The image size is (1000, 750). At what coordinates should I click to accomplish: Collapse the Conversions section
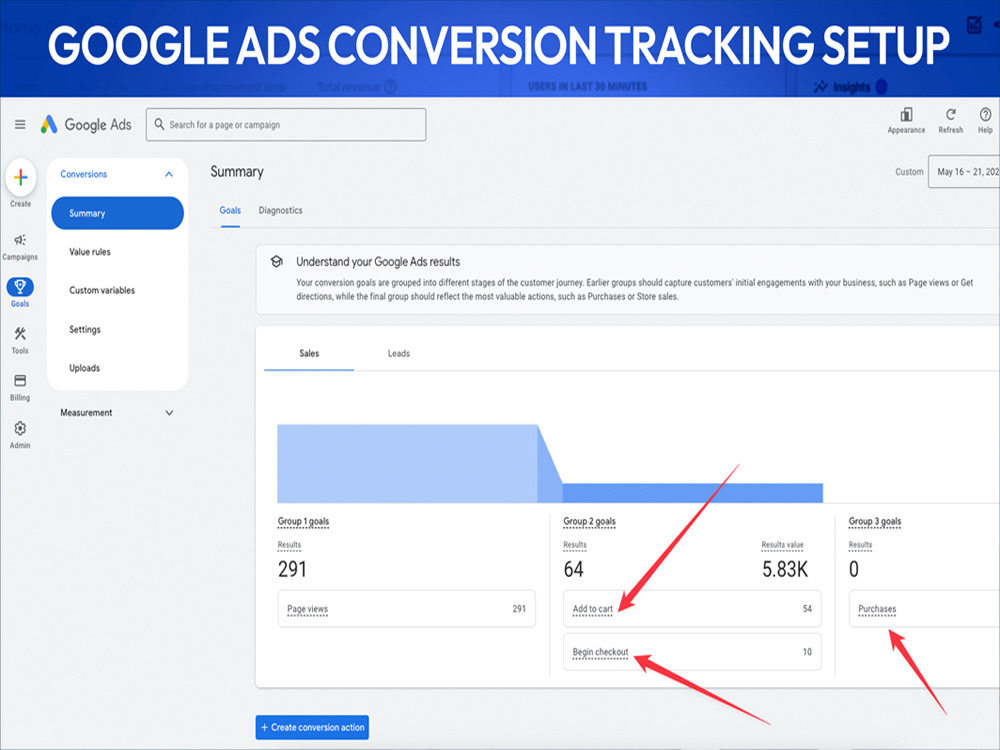point(170,172)
